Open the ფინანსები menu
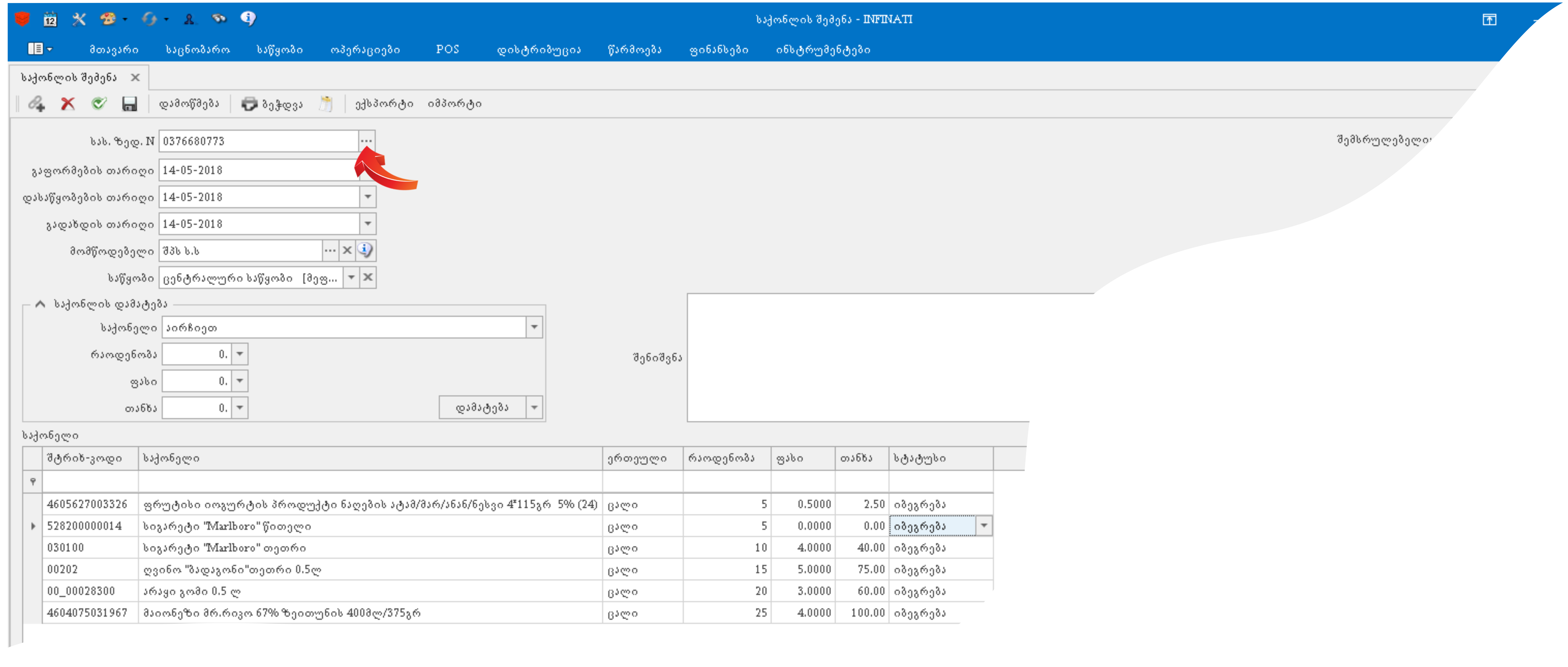 719,50
